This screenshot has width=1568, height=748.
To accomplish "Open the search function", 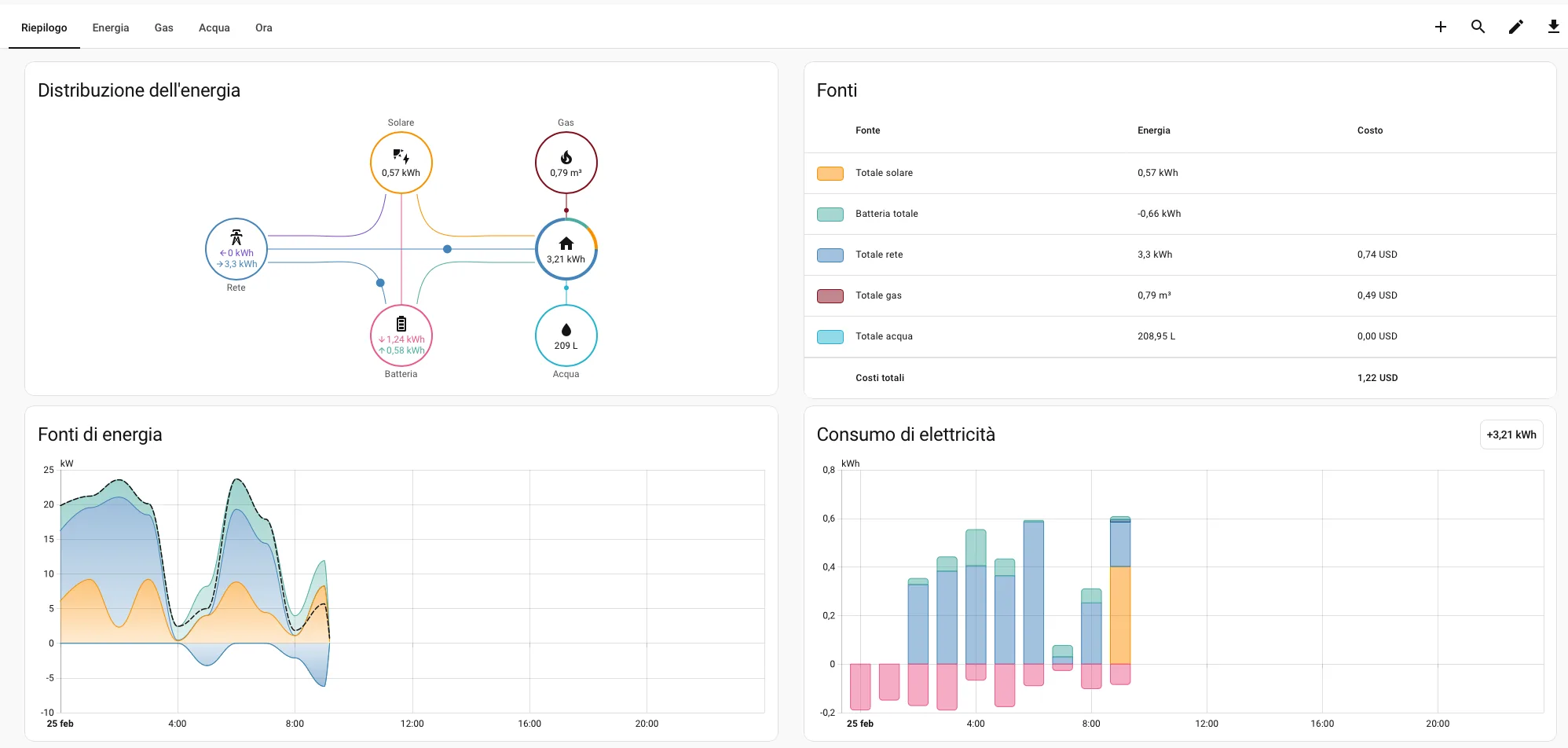I will 1478,27.
